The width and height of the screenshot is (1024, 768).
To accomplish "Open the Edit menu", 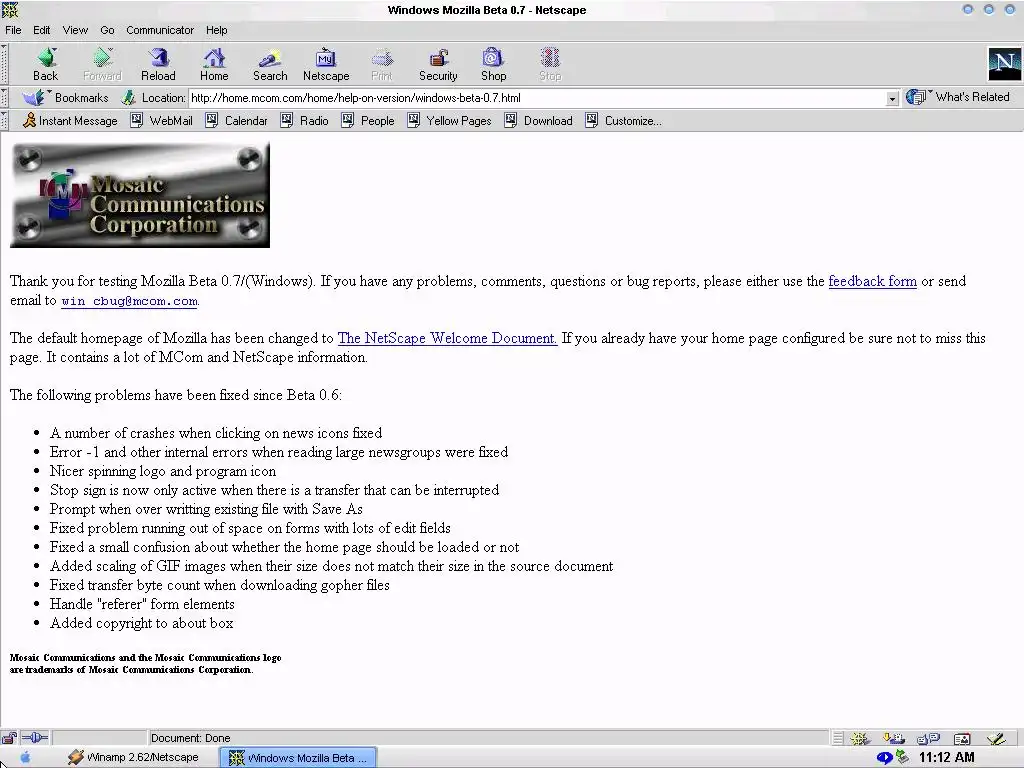I will pyautogui.click(x=42, y=30).
